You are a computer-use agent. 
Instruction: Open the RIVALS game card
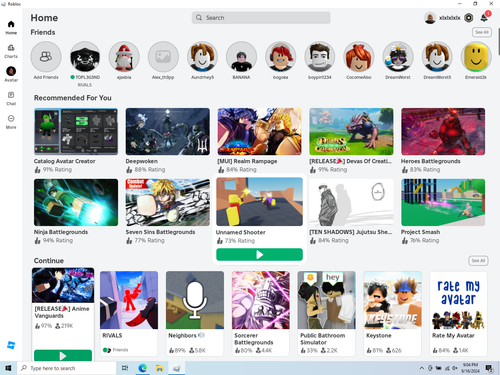(x=129, y=313)
